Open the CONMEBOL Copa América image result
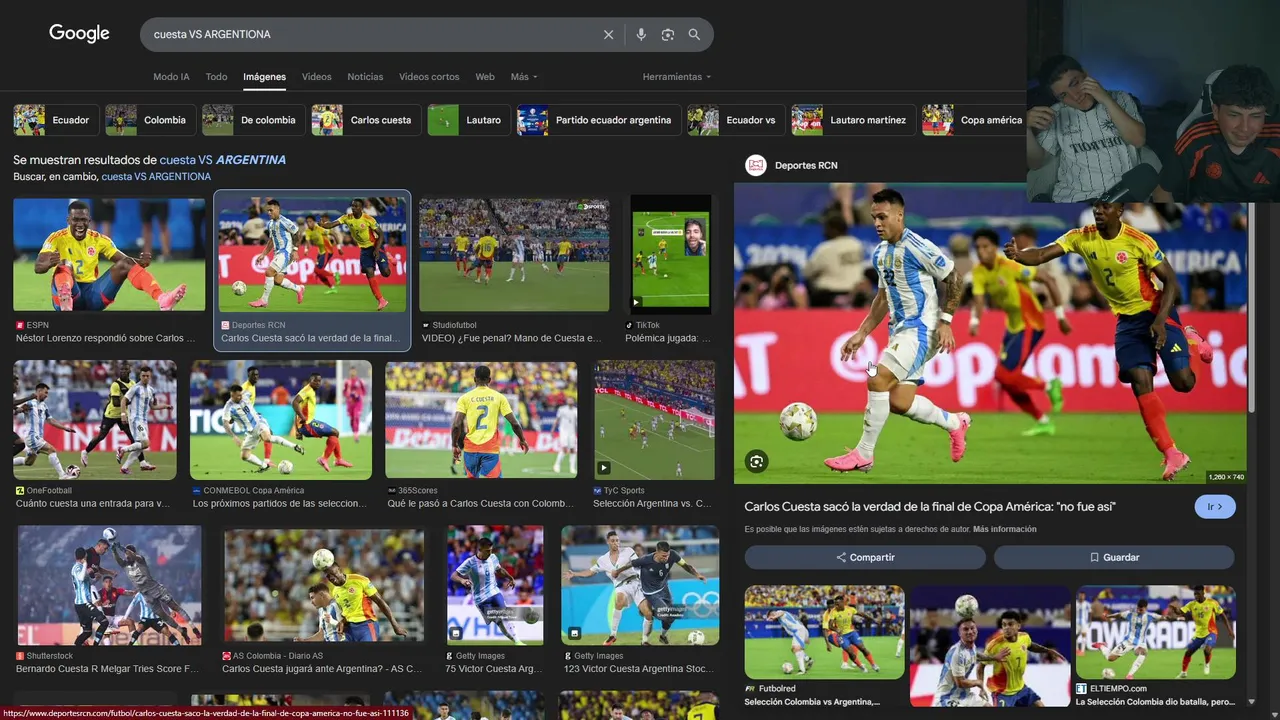1280x720 pixels. click(x=281, y=420)
